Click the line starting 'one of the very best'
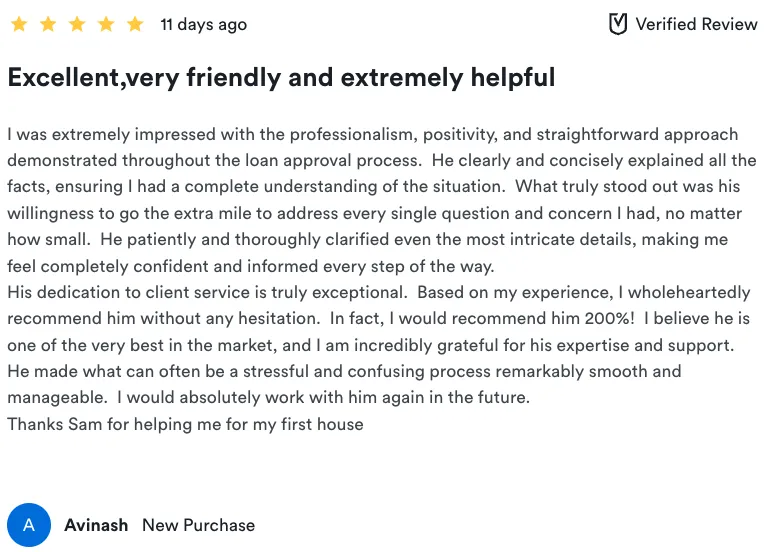 click(371, 345)
